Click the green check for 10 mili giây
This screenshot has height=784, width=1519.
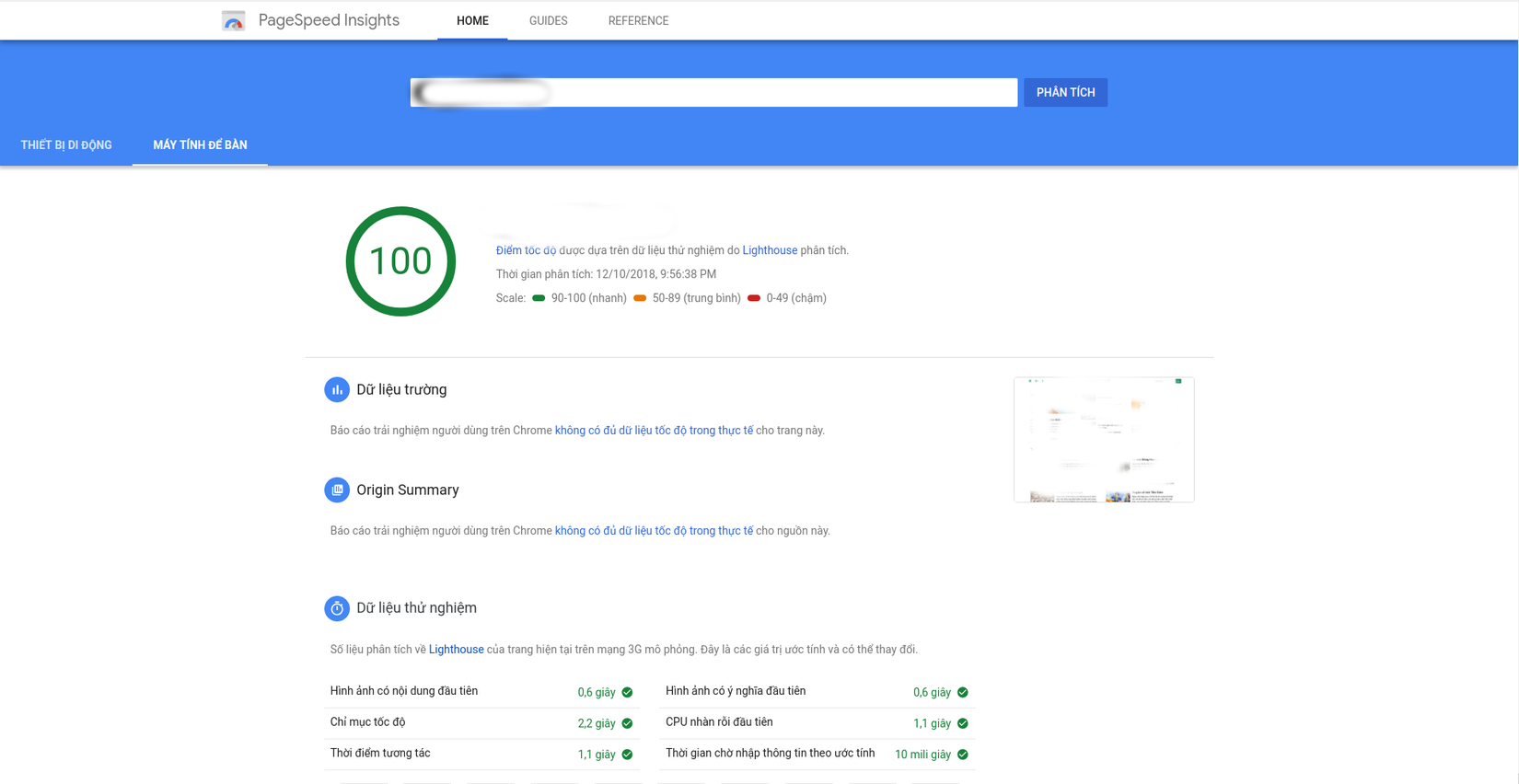[x=962, y=755]
